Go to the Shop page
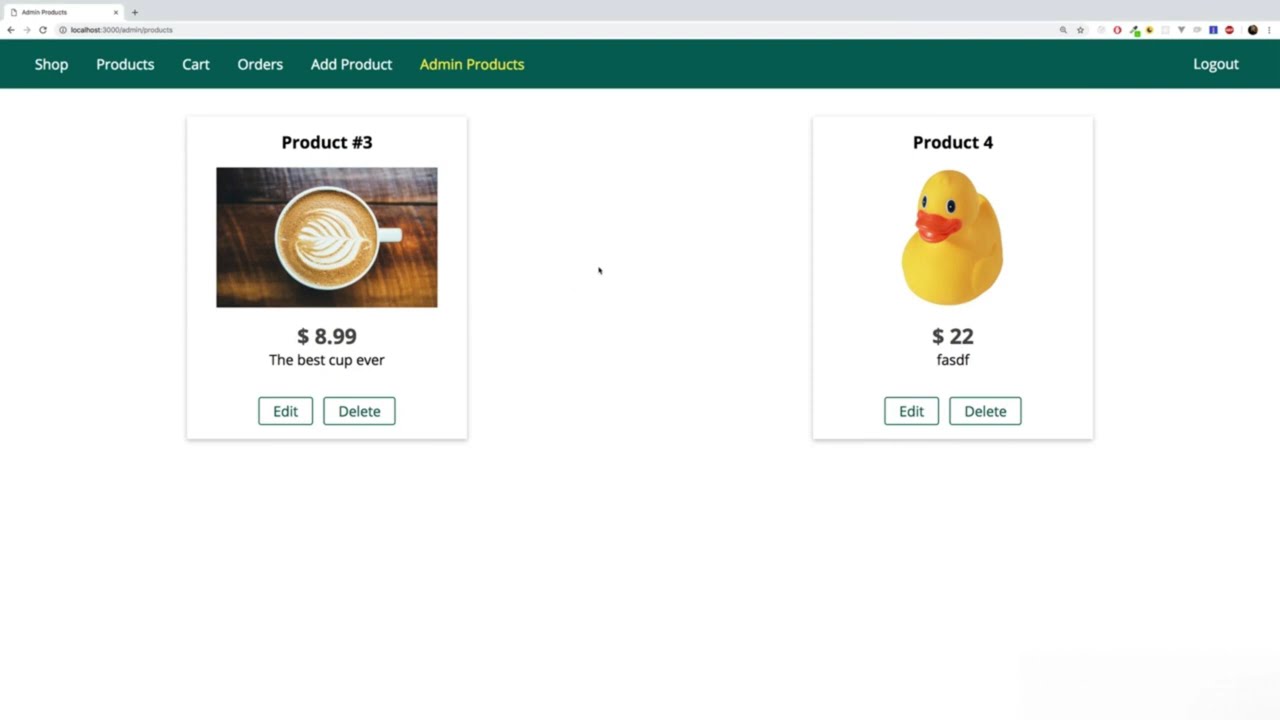Image resolution: width=1280 pixels, height=720 pixels. pos(51,64)
